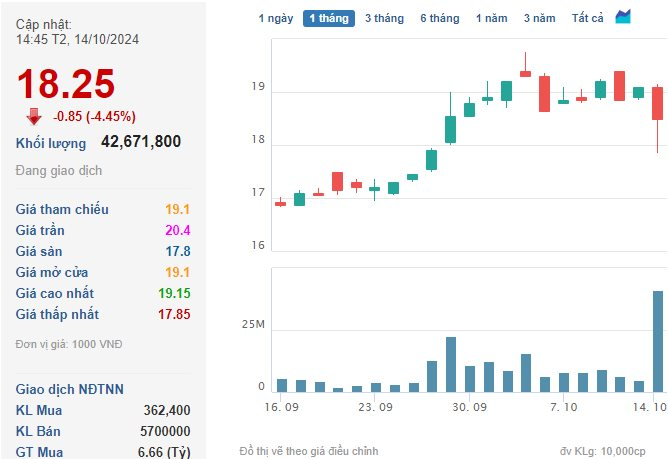Click the Giá thấp nhất value 17.85

point(174,314)
